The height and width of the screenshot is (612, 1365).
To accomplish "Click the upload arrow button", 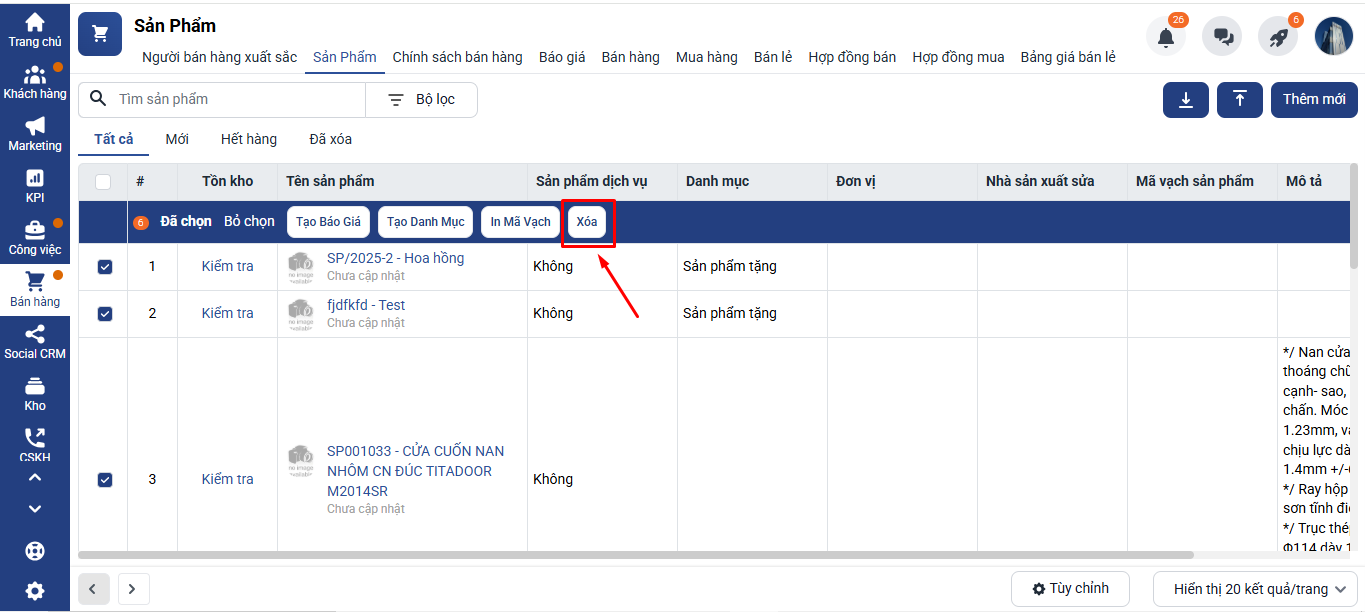I will click(x=1240, y=100).
